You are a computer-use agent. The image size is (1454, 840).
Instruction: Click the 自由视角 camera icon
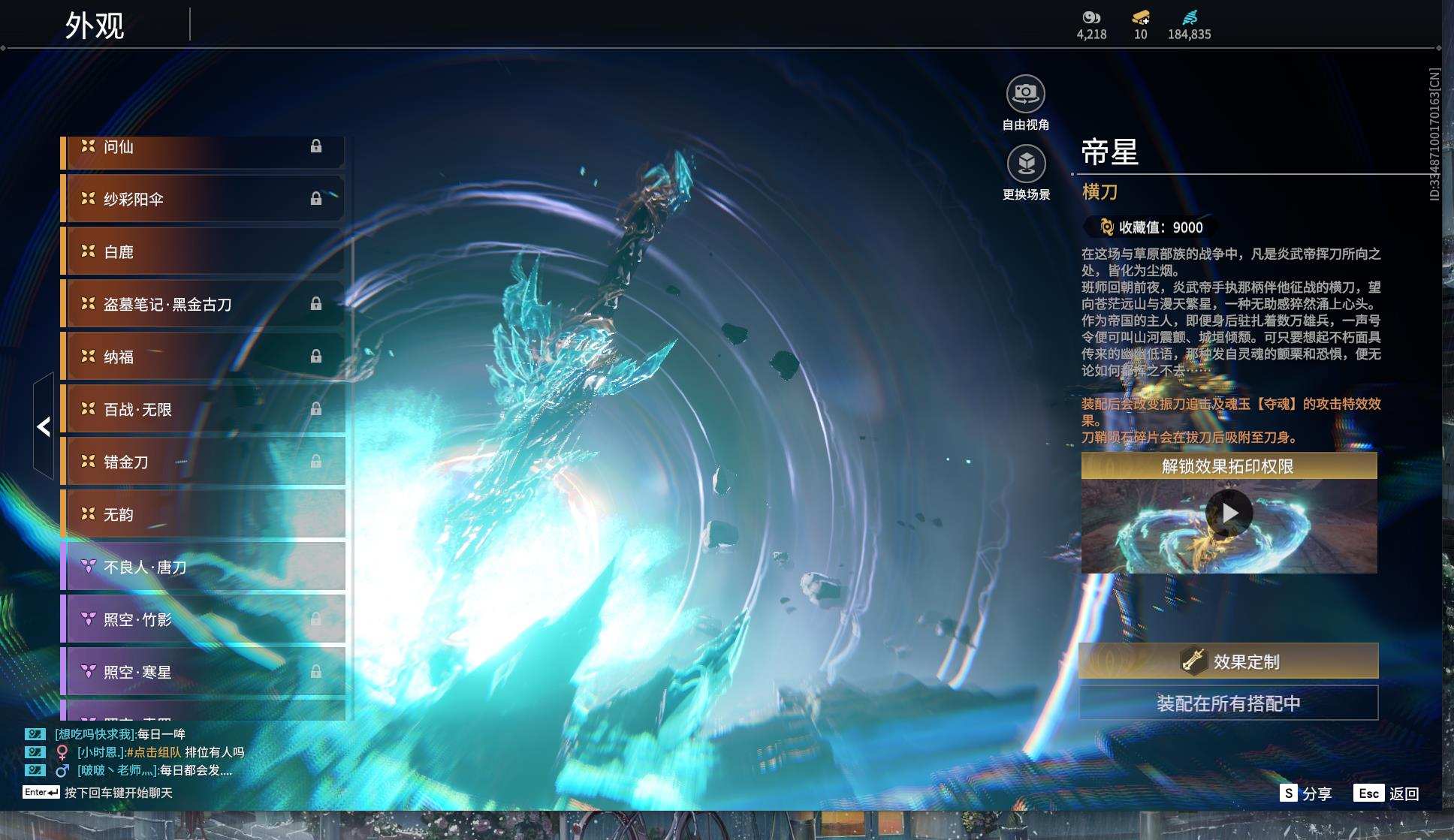(1025, 94)
